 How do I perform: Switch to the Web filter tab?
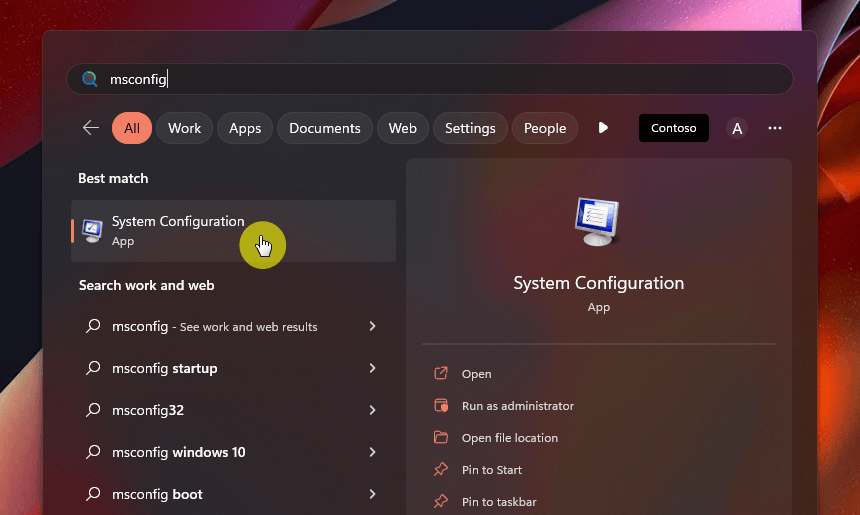[403, 128]
